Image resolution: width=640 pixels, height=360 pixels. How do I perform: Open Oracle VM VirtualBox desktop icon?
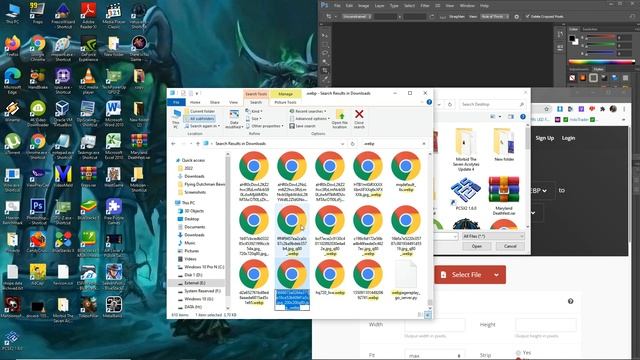[62, 113]
